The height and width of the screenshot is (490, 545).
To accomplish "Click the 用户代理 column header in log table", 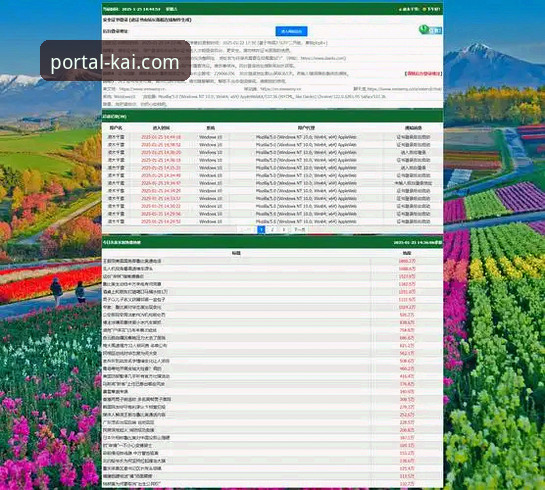I will [306, 128].
